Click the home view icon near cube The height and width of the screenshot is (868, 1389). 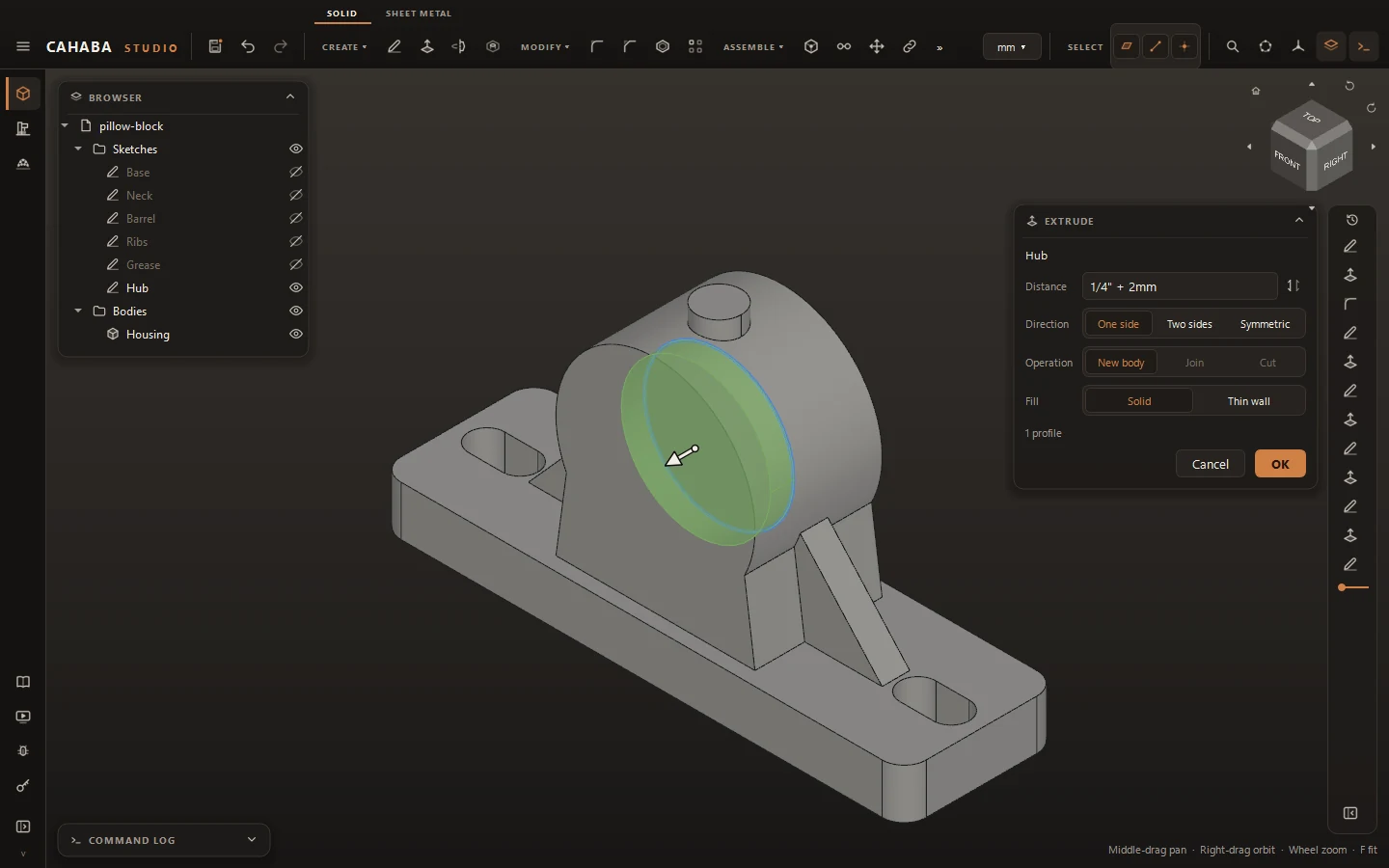click(1256, 91)
